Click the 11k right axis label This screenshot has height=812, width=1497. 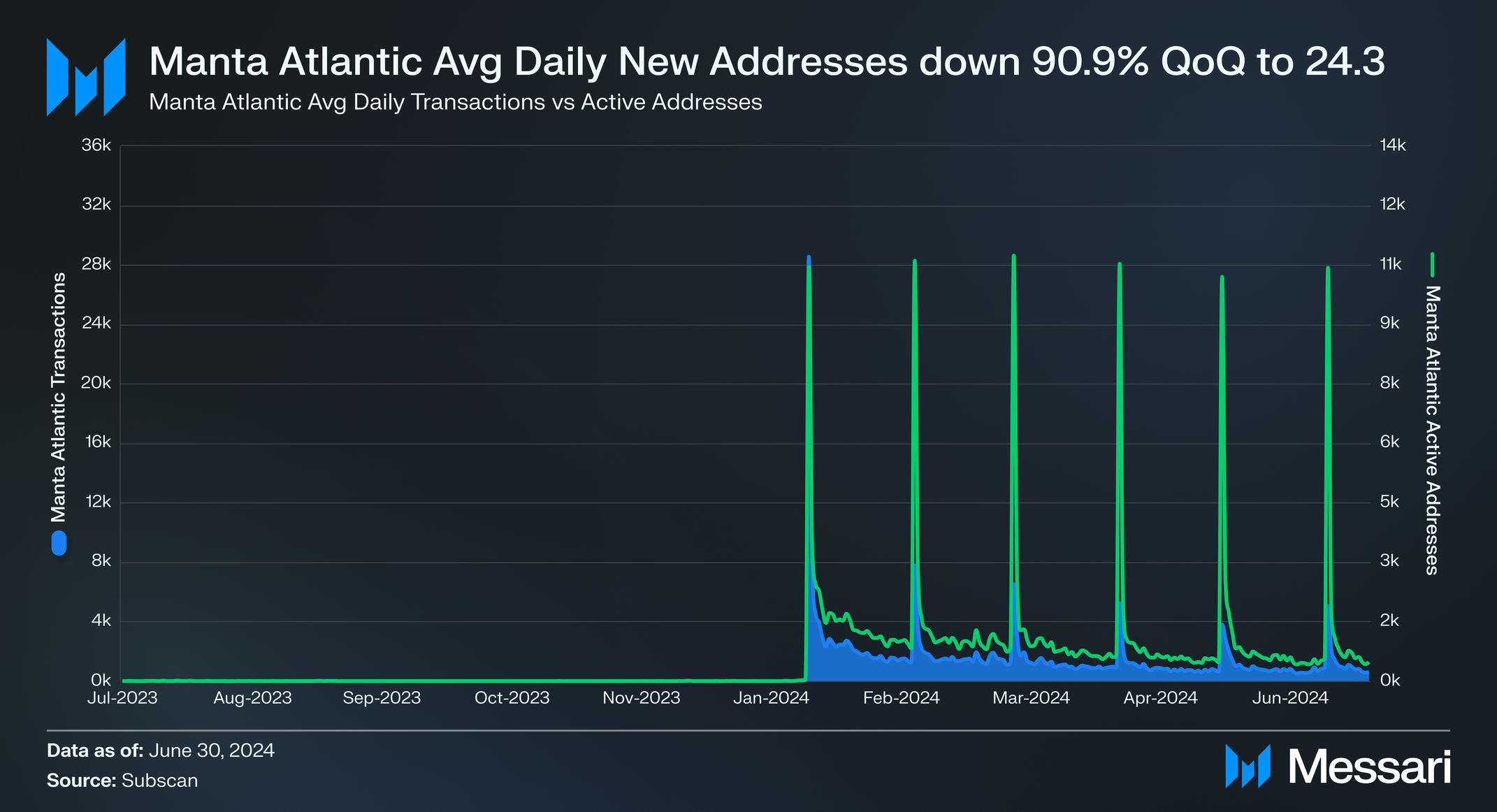(x=1391, y=264)
